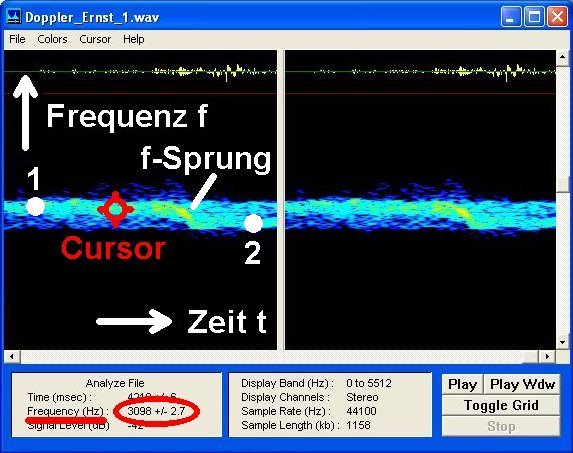573x453 pixels.
Task: Click the vertical scrollbar down arrow
Action: coord(562,343)
